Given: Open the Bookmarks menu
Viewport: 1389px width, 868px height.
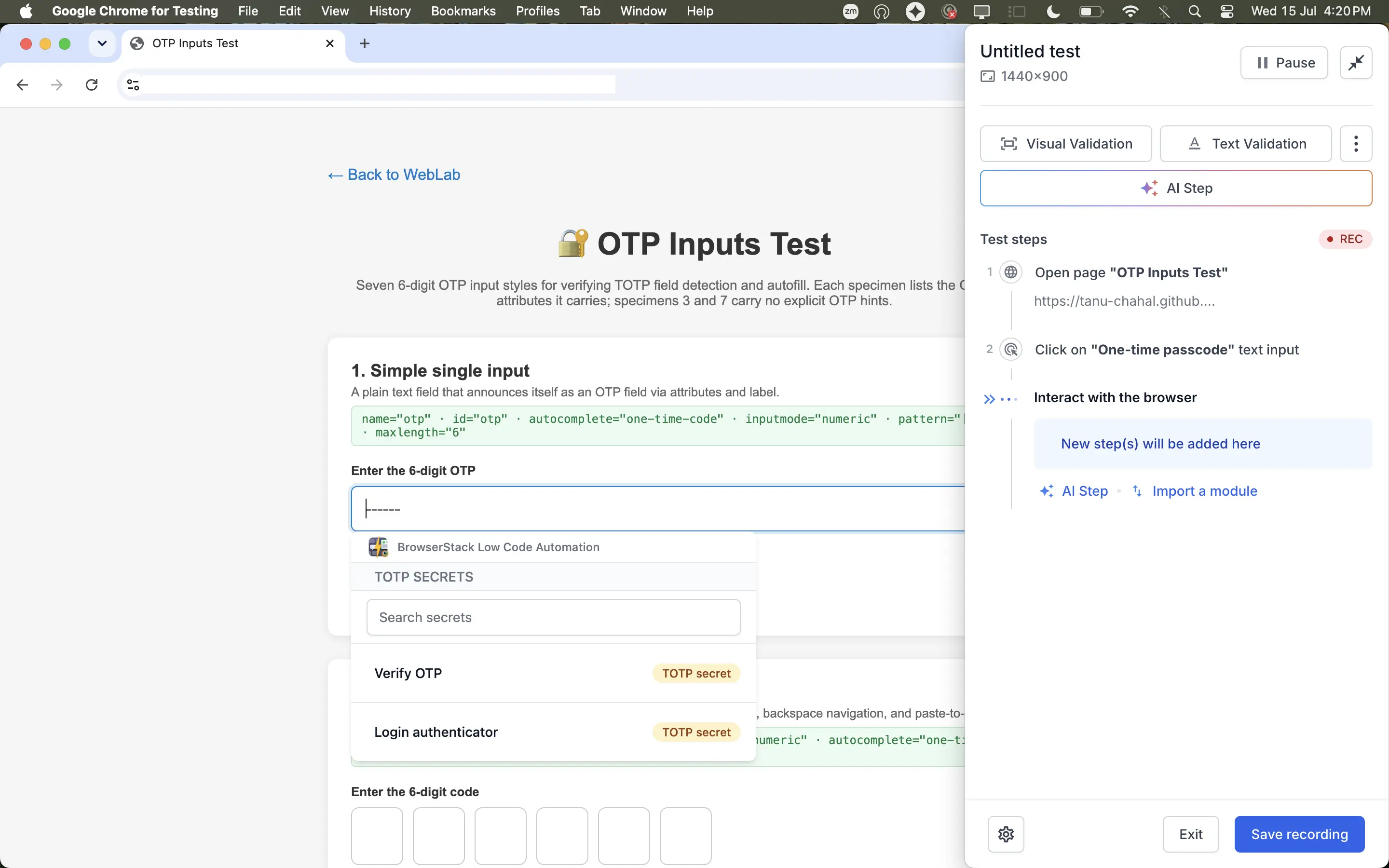Looking at the screenshot, I should (x=463, y=11).
